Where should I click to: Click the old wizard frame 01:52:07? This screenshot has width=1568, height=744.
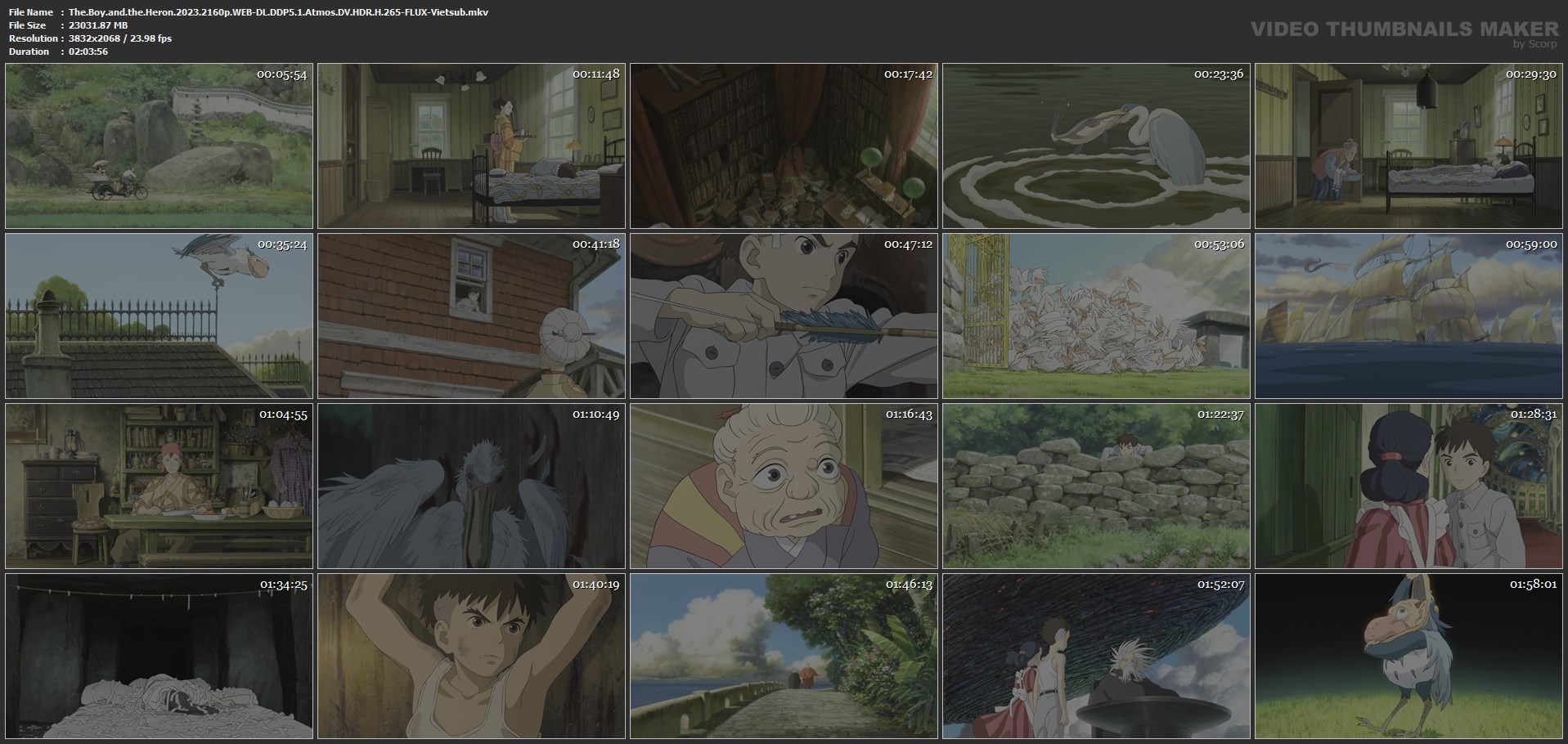coord(1096,657)
